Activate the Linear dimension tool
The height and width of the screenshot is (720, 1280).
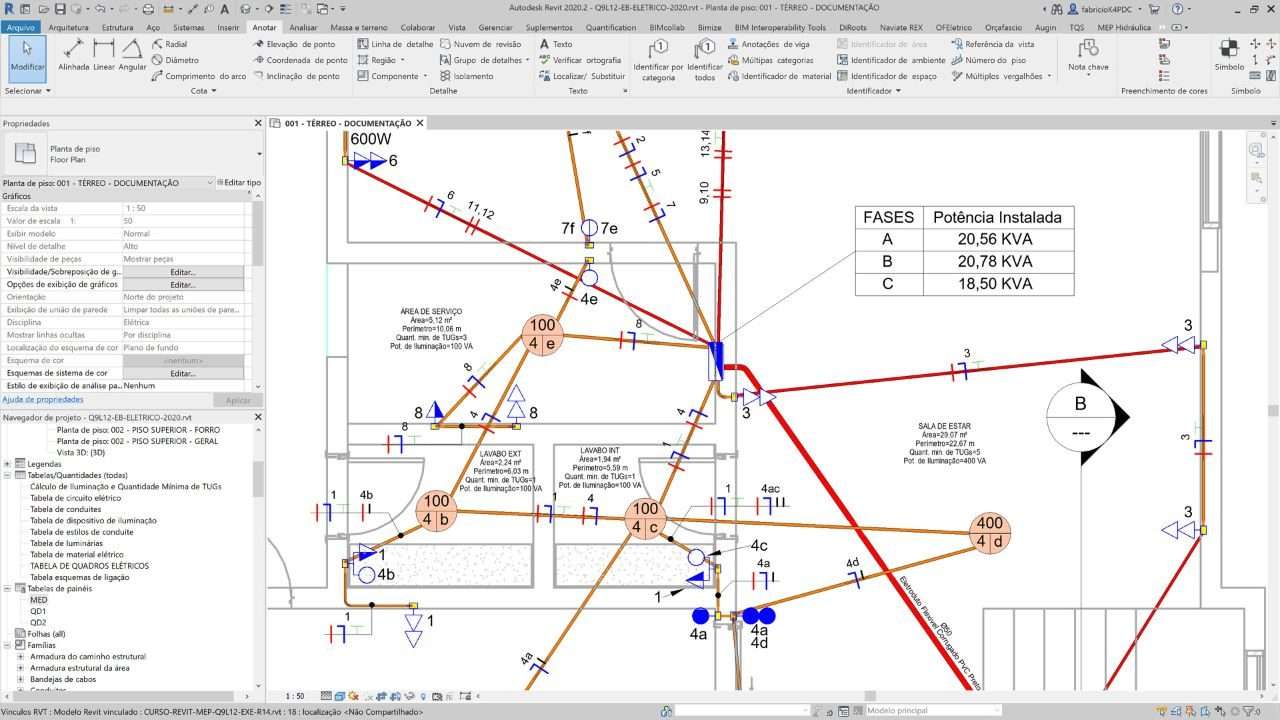pyautogui.click(x=104, y=56)
